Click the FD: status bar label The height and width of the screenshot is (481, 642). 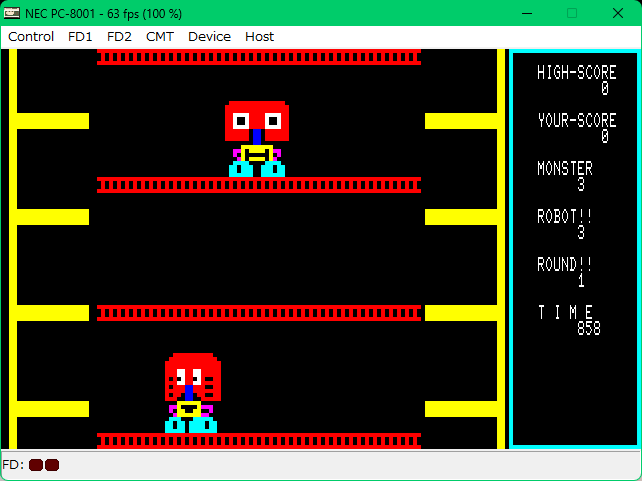13,465
